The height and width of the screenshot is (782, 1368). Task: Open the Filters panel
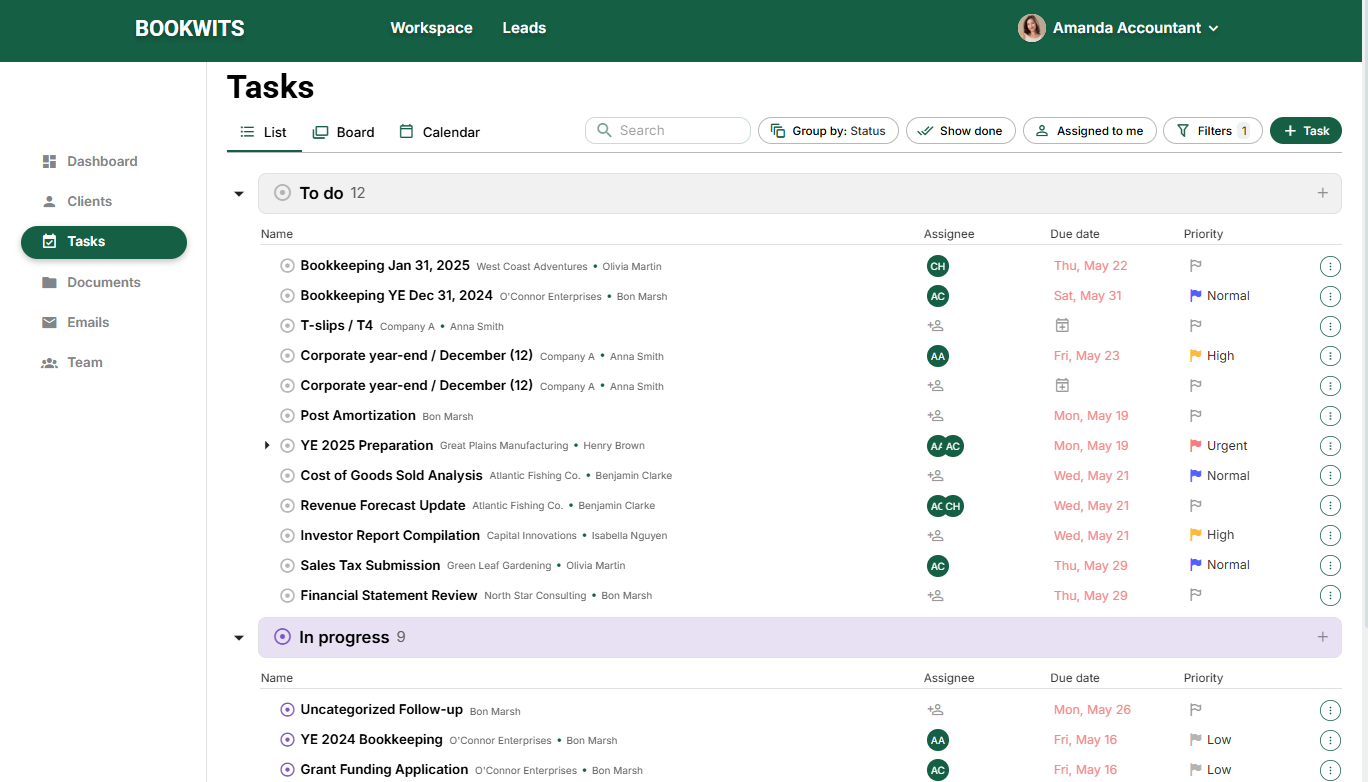tap(1212, 130)
